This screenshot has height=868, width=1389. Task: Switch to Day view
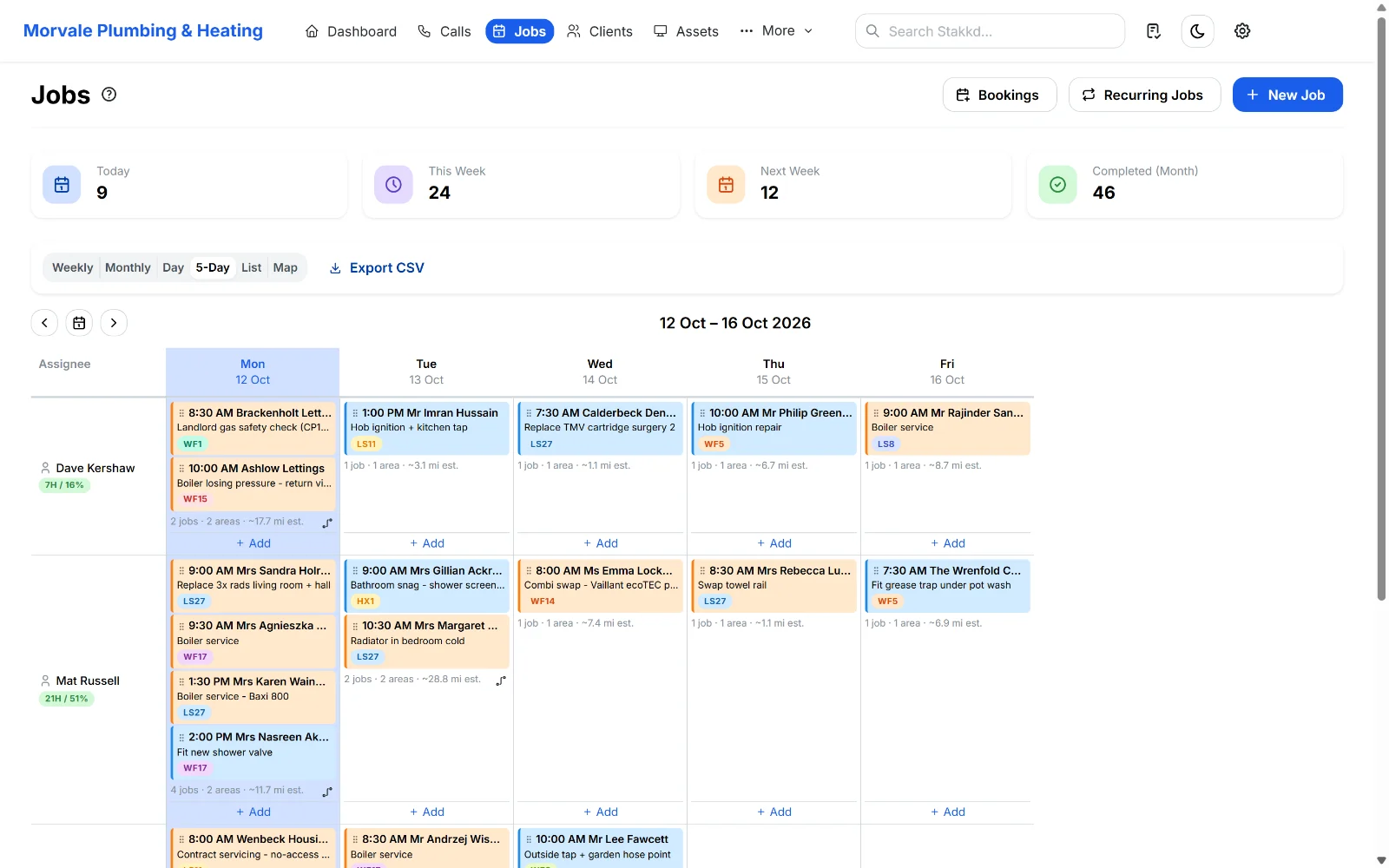(x=173, y=267)
